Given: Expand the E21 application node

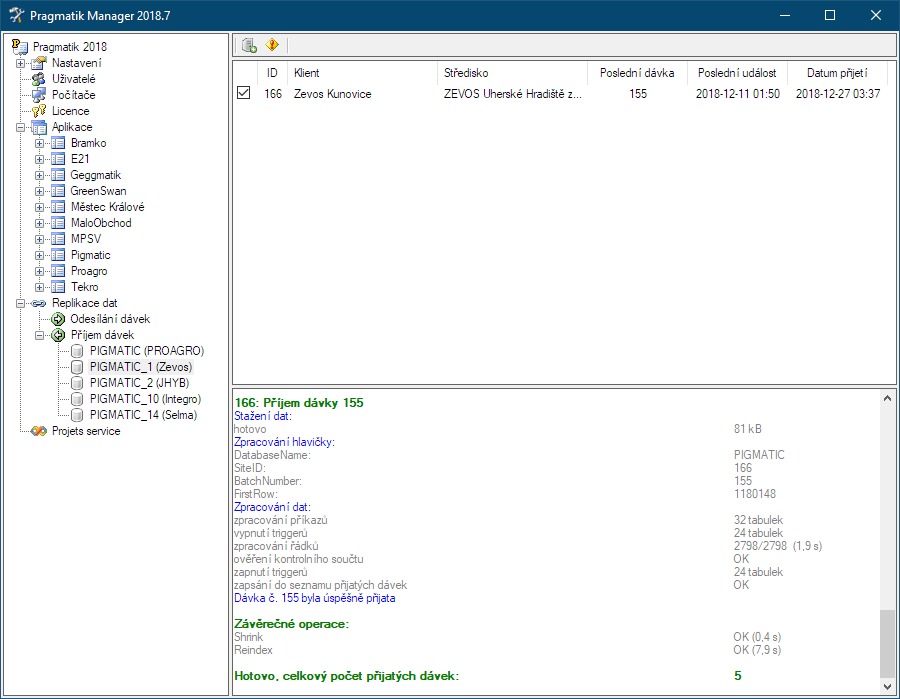Looking at the screenshot, I should coord(40,160).
